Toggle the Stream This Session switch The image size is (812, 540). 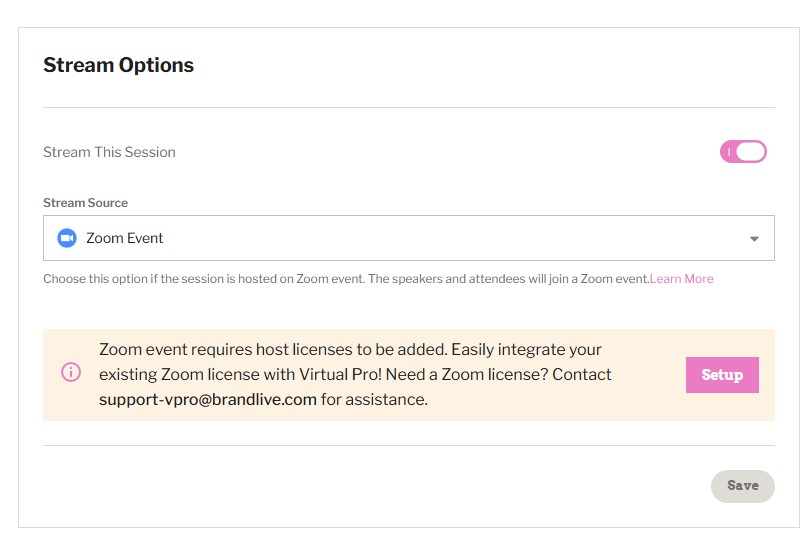click(743, 152)
